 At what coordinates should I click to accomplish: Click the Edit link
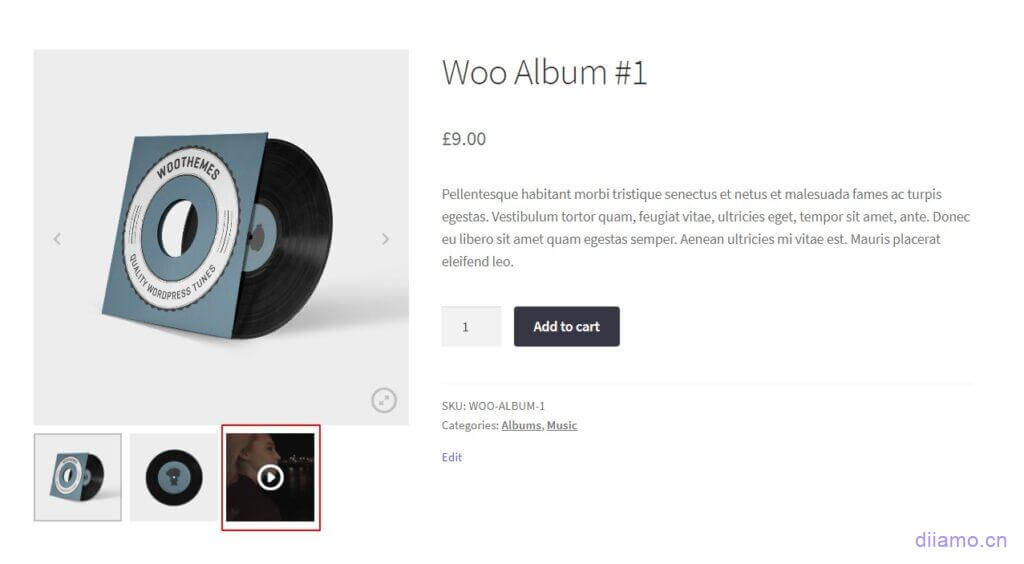point(452,457)
